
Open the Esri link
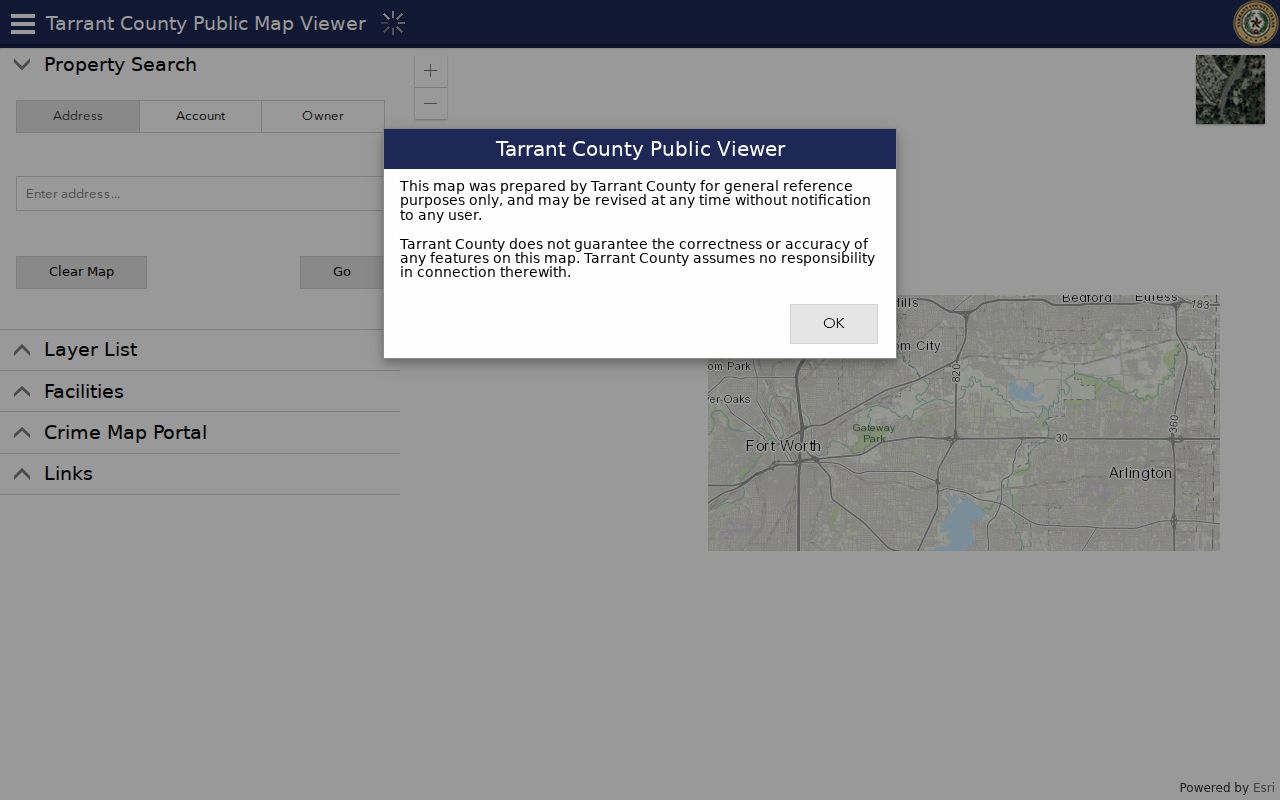tap(1263, 788)
